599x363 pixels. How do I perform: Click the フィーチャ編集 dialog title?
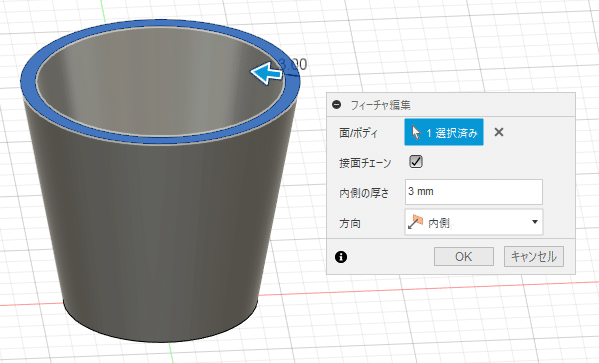380,105
